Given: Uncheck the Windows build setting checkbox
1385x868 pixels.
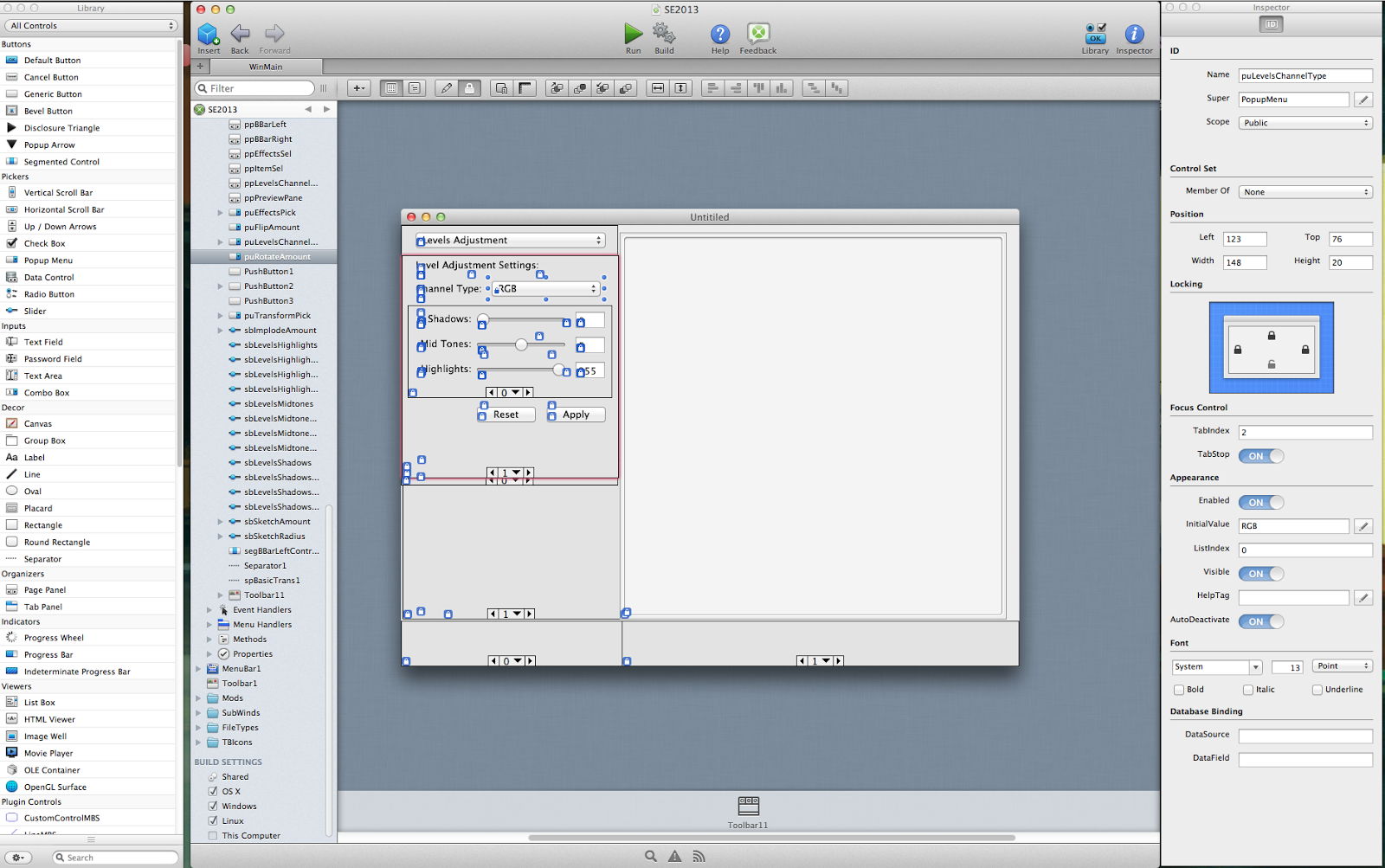Looking at the screenshot, I should pos(213,806).
